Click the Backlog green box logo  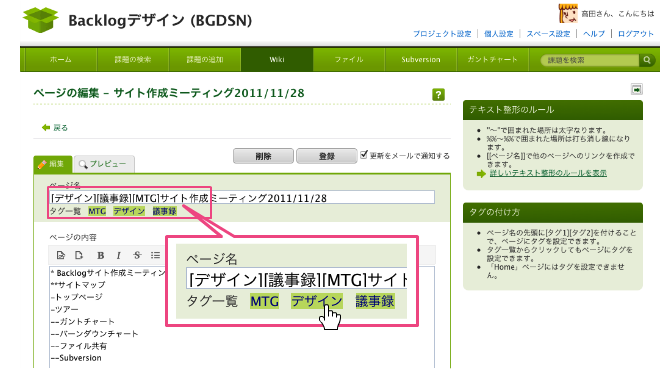coord(41,20)
